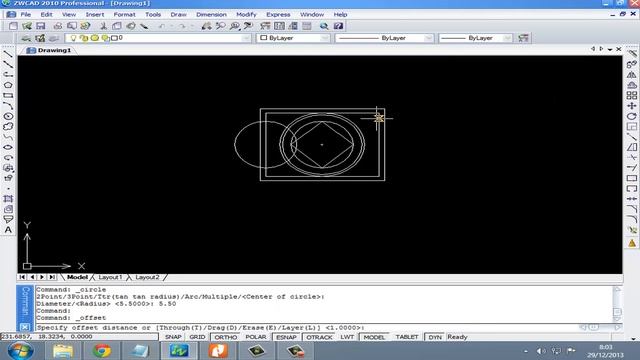Click MODEL button in status bar
This screenshot has width=640, height=360.
coord(374,337)
